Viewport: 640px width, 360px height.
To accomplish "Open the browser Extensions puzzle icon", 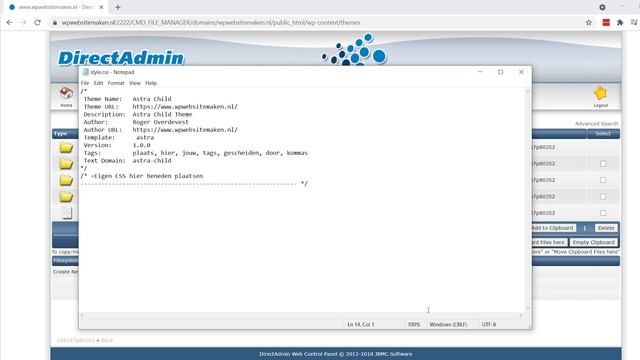I will point(620,22).
